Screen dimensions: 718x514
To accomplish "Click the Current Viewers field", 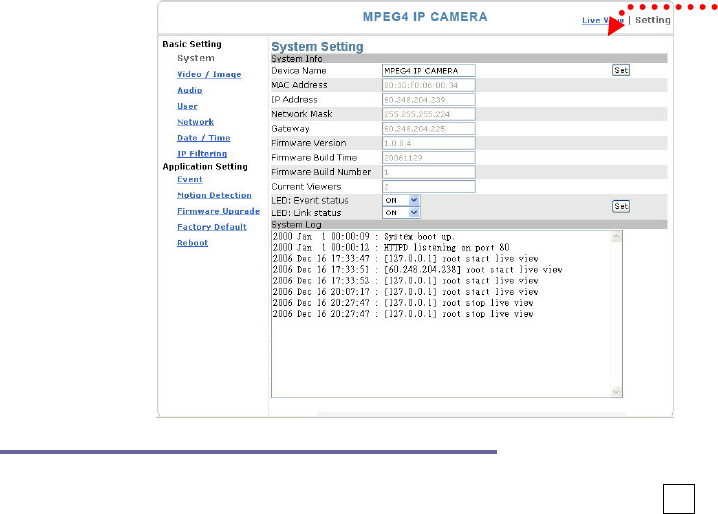I will tap(429, 186).
